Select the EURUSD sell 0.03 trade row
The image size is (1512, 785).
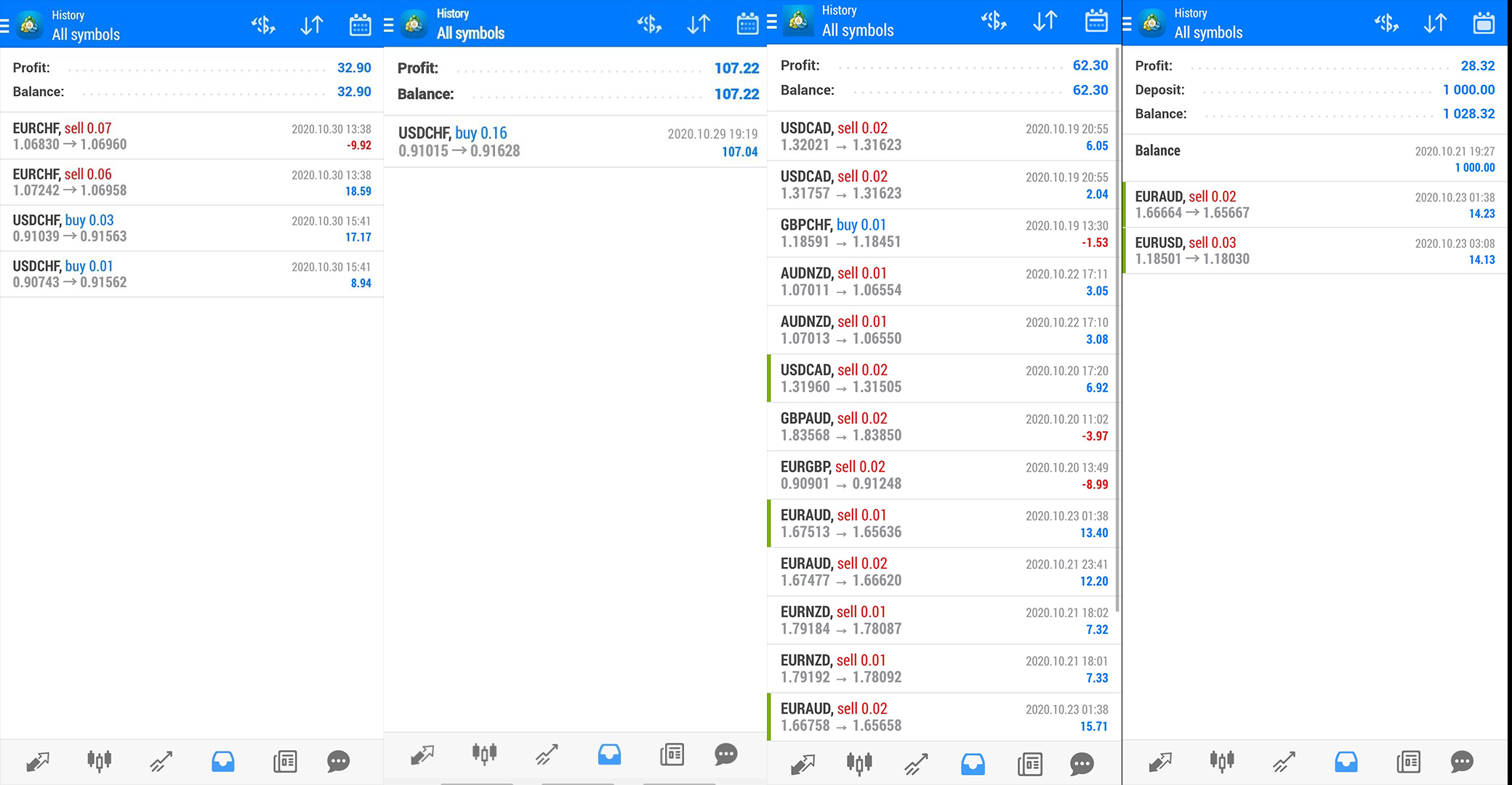pyautogui.click(x=1316, y=250)
